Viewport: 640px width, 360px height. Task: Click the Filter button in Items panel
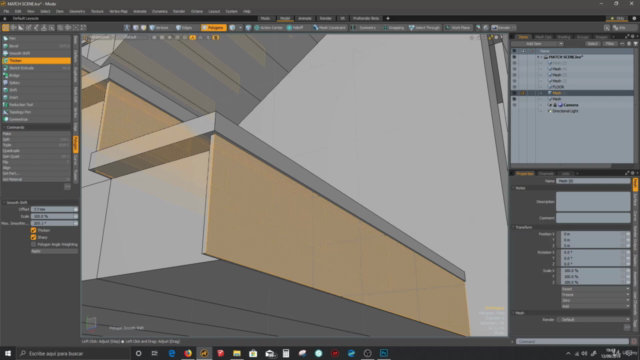[609, 44]
